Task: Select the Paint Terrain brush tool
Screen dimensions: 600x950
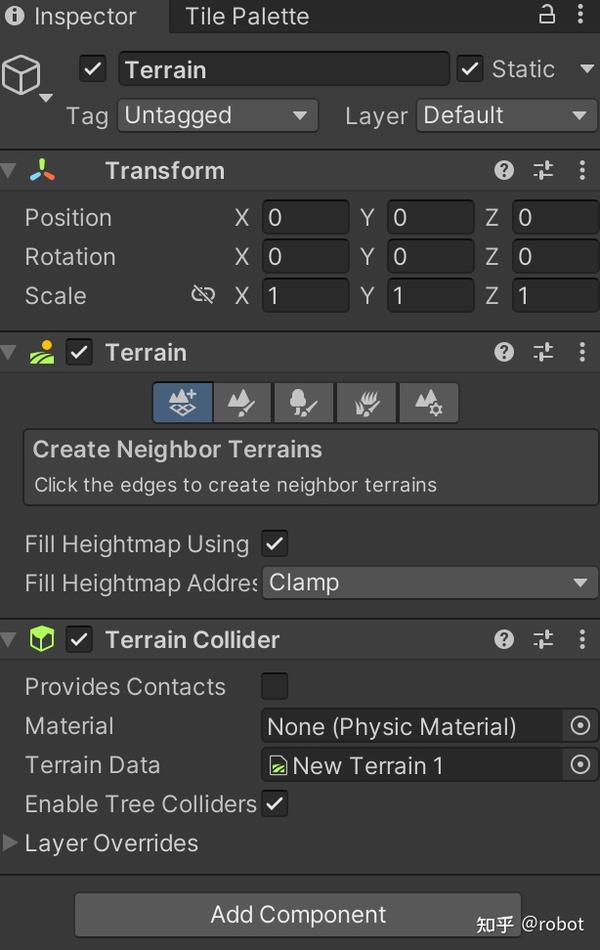Action: (x=243, y=403)
